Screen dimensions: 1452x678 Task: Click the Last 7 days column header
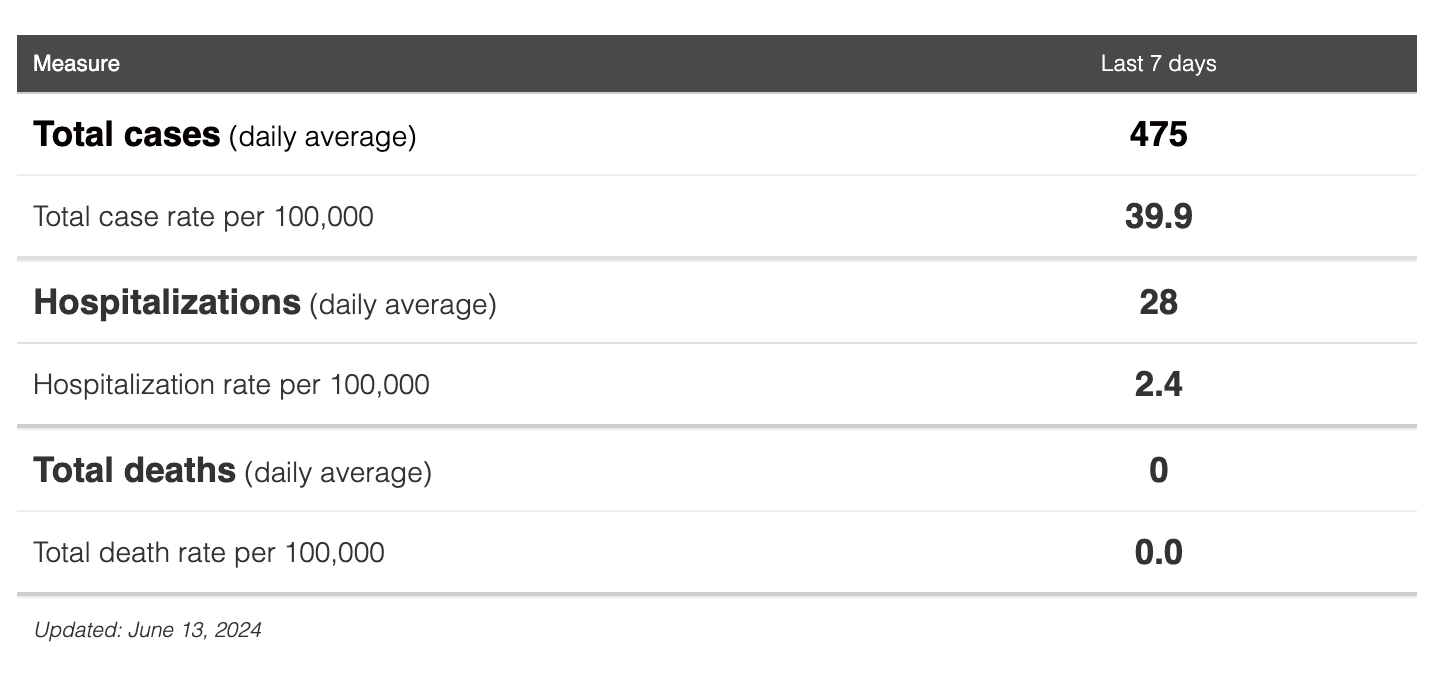click(1158, 64)
